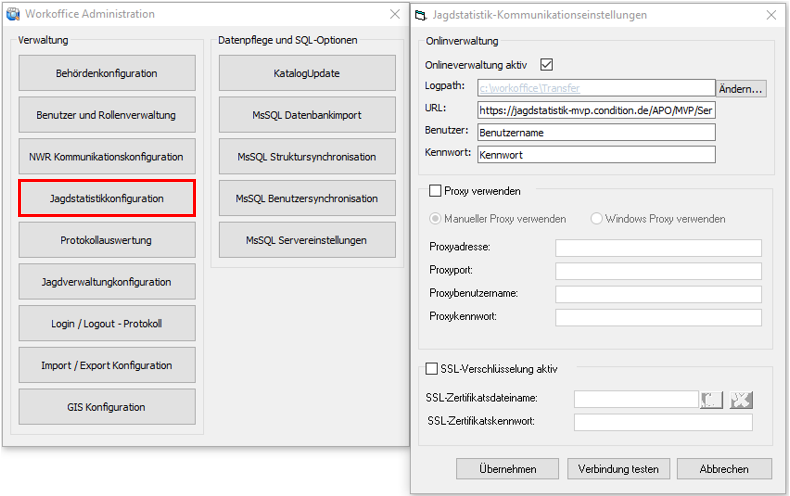The width and height of the screenshot is (790, 496).
Task: Enable the Proxy verwenden checkbox
Action: [x=435, y=191]
